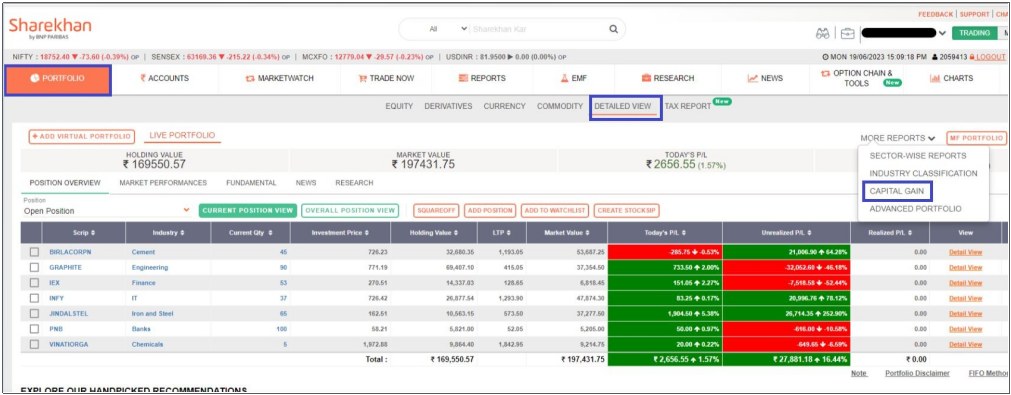Viewport: 1011px width, 395px height.
Task: Click the Squareoff button
Action: (x=436, y=211)
